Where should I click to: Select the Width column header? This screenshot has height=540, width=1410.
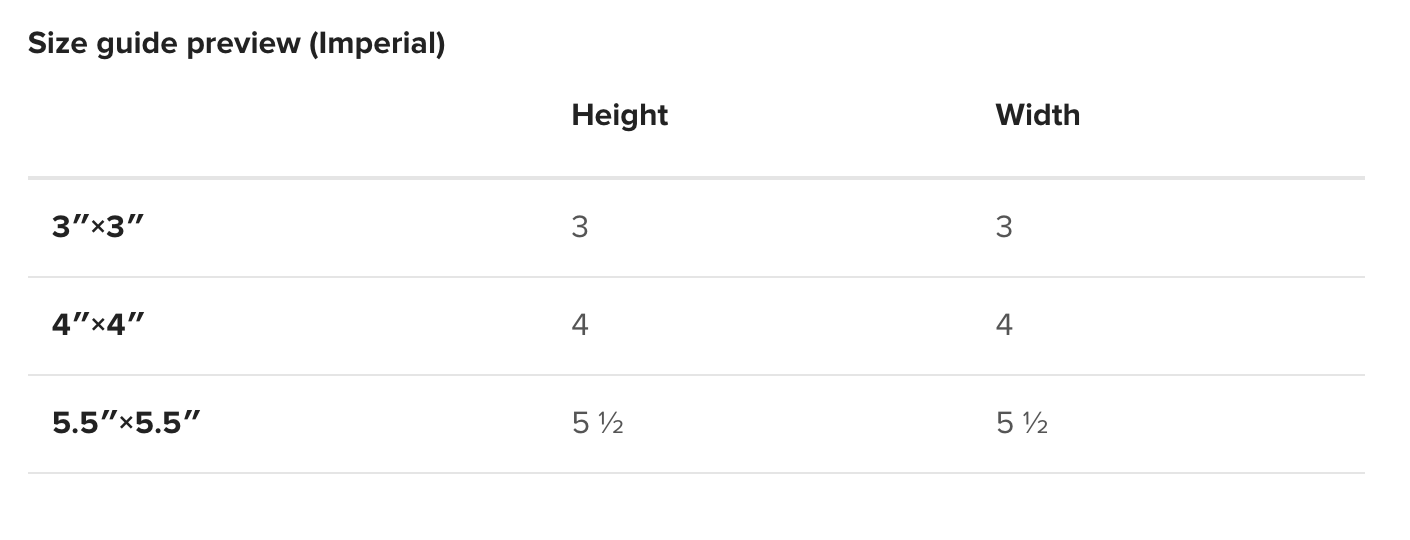pos(1037,115)
